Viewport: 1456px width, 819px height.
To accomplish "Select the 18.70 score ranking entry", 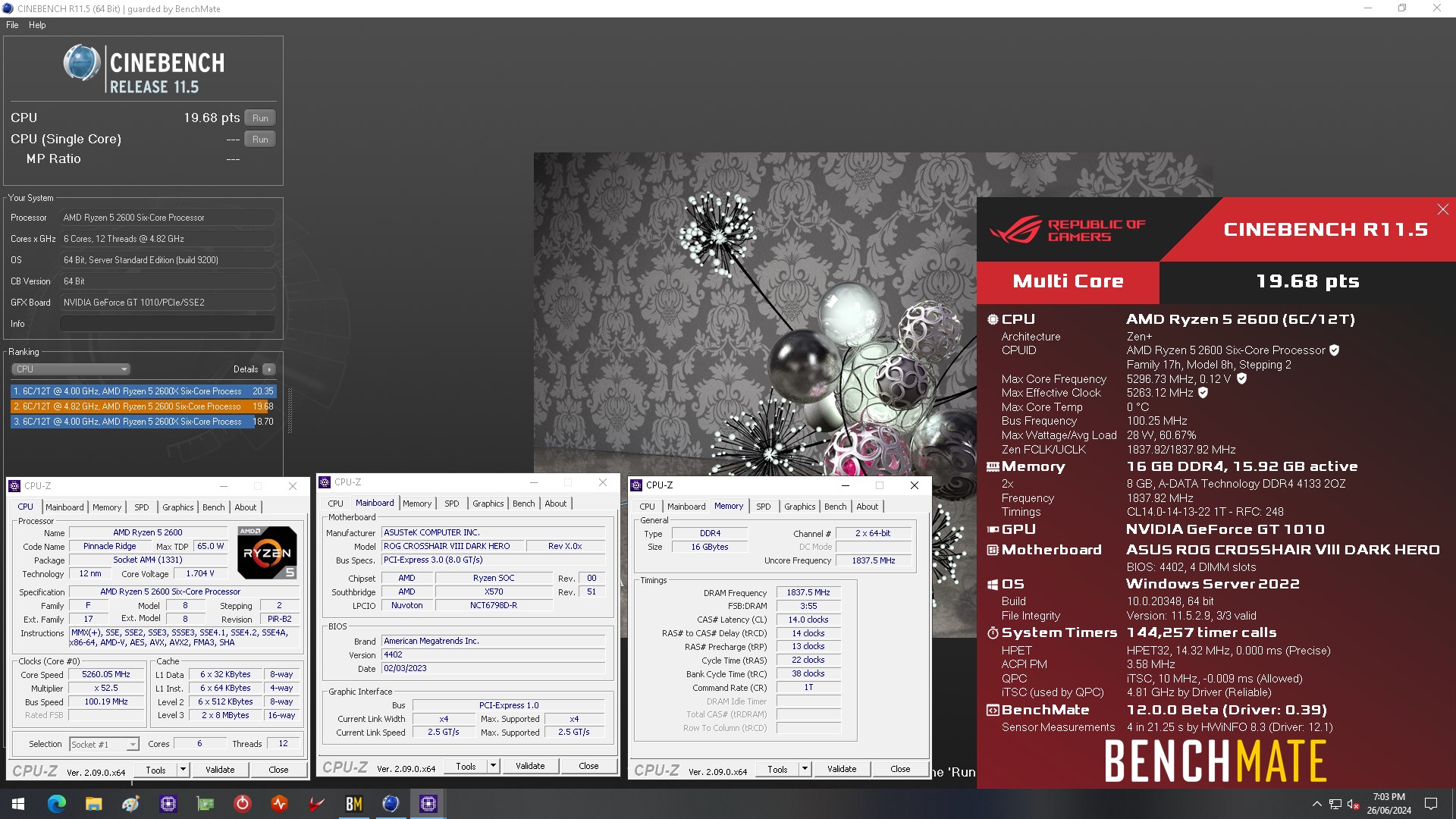I will (x=143, y=422).
